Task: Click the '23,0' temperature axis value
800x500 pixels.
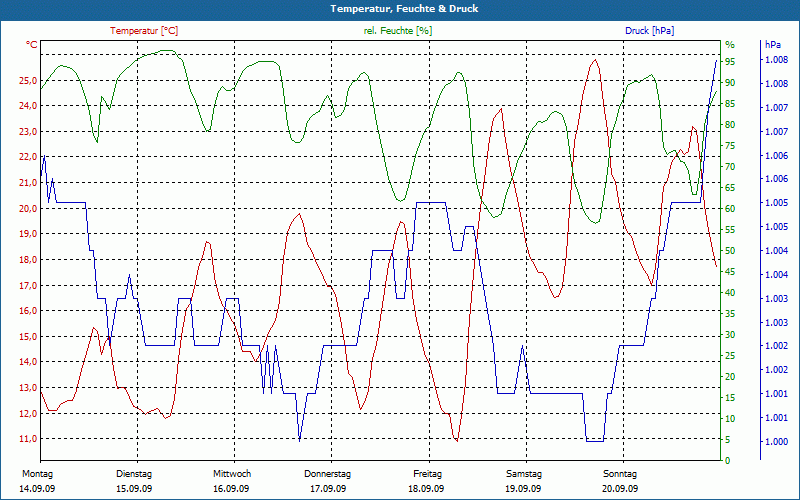Action: coord(28,132)
